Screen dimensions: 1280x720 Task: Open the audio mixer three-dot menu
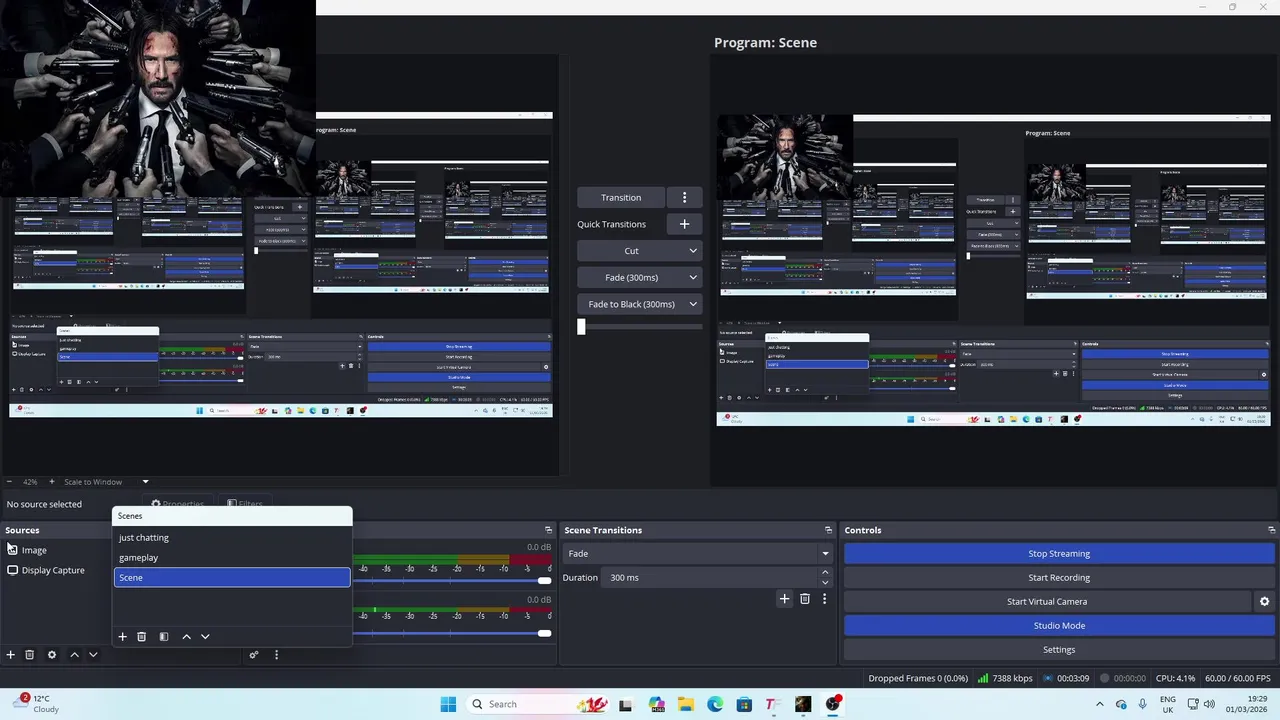(x=276, y=655)
